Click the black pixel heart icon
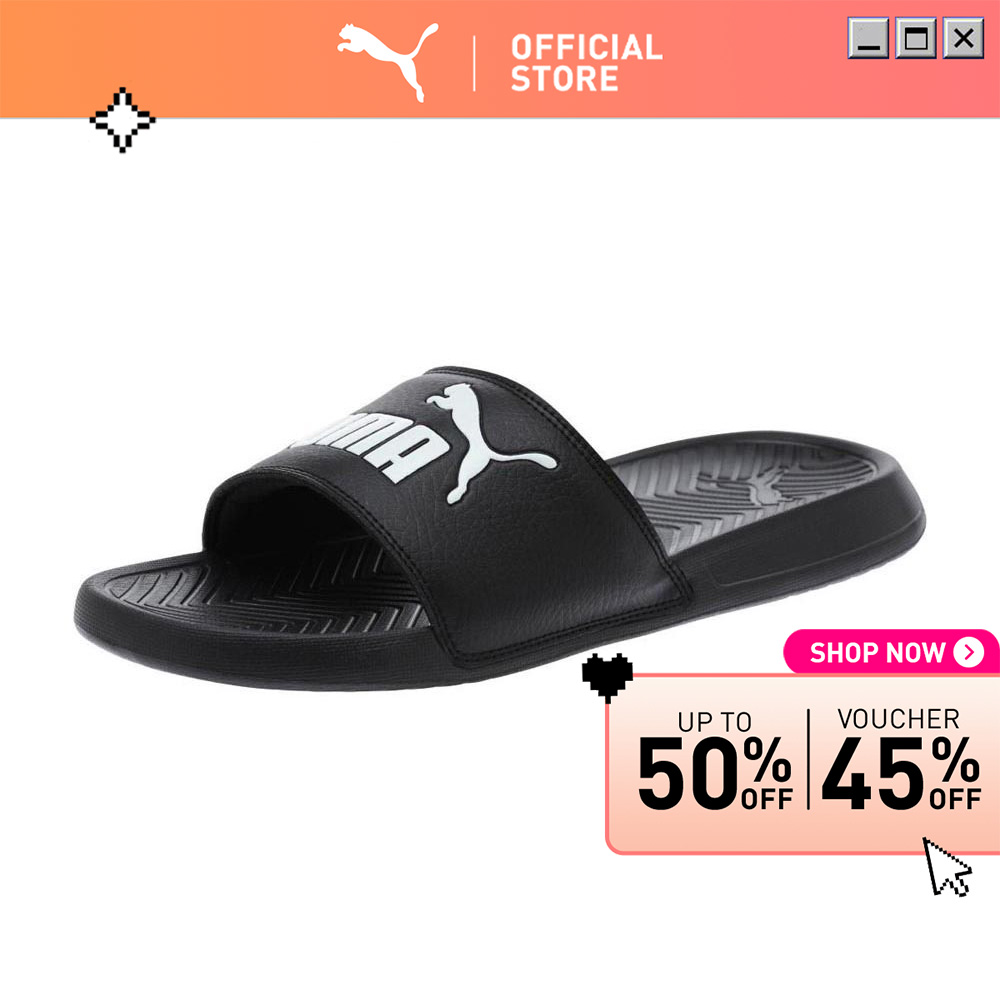The image size is (1000, 1000). click(x=607, y=677)
